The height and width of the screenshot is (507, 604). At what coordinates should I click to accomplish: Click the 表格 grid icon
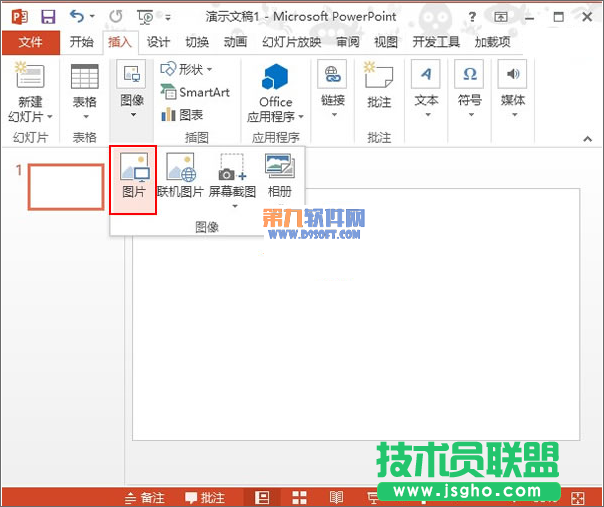click(x=85, y=76)
